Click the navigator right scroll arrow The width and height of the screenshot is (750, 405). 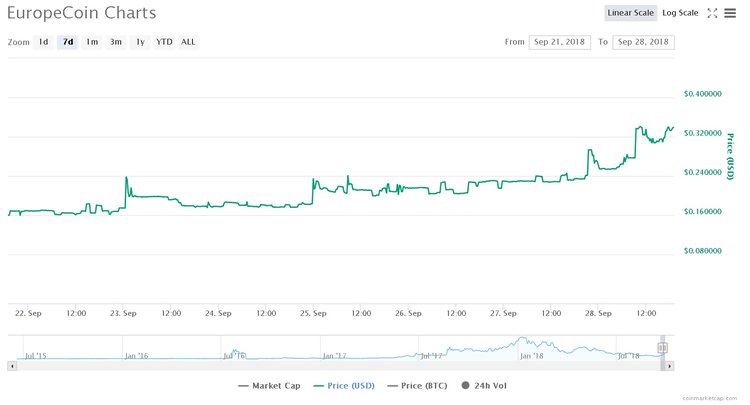tap(669, 366)
